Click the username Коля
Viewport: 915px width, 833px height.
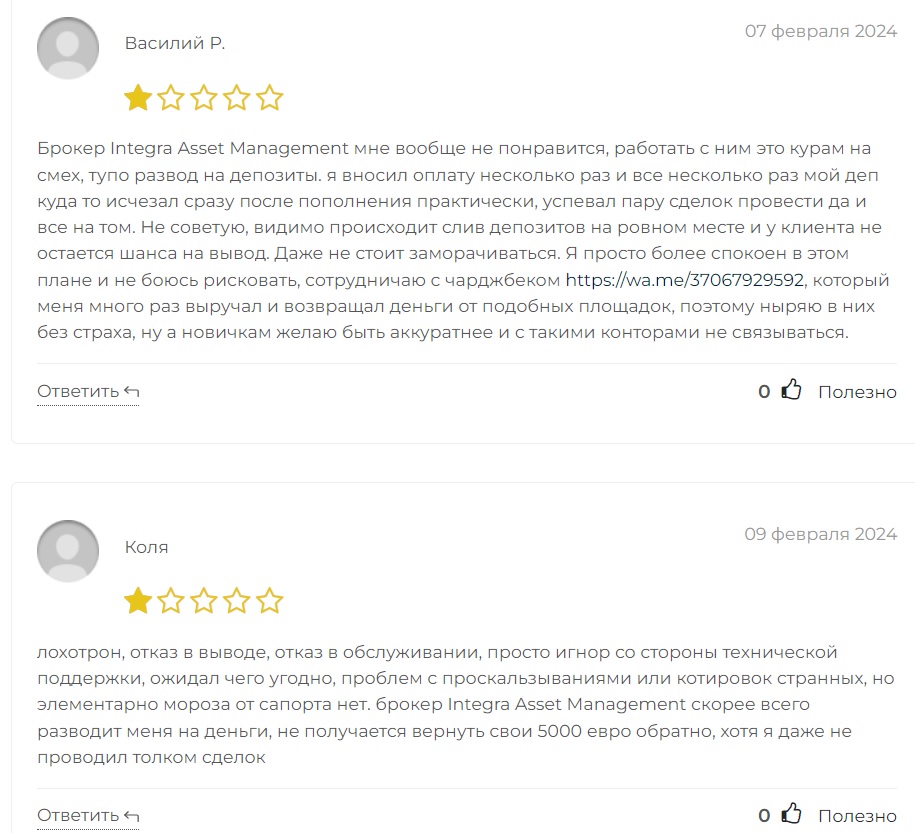tap(146, 547)
